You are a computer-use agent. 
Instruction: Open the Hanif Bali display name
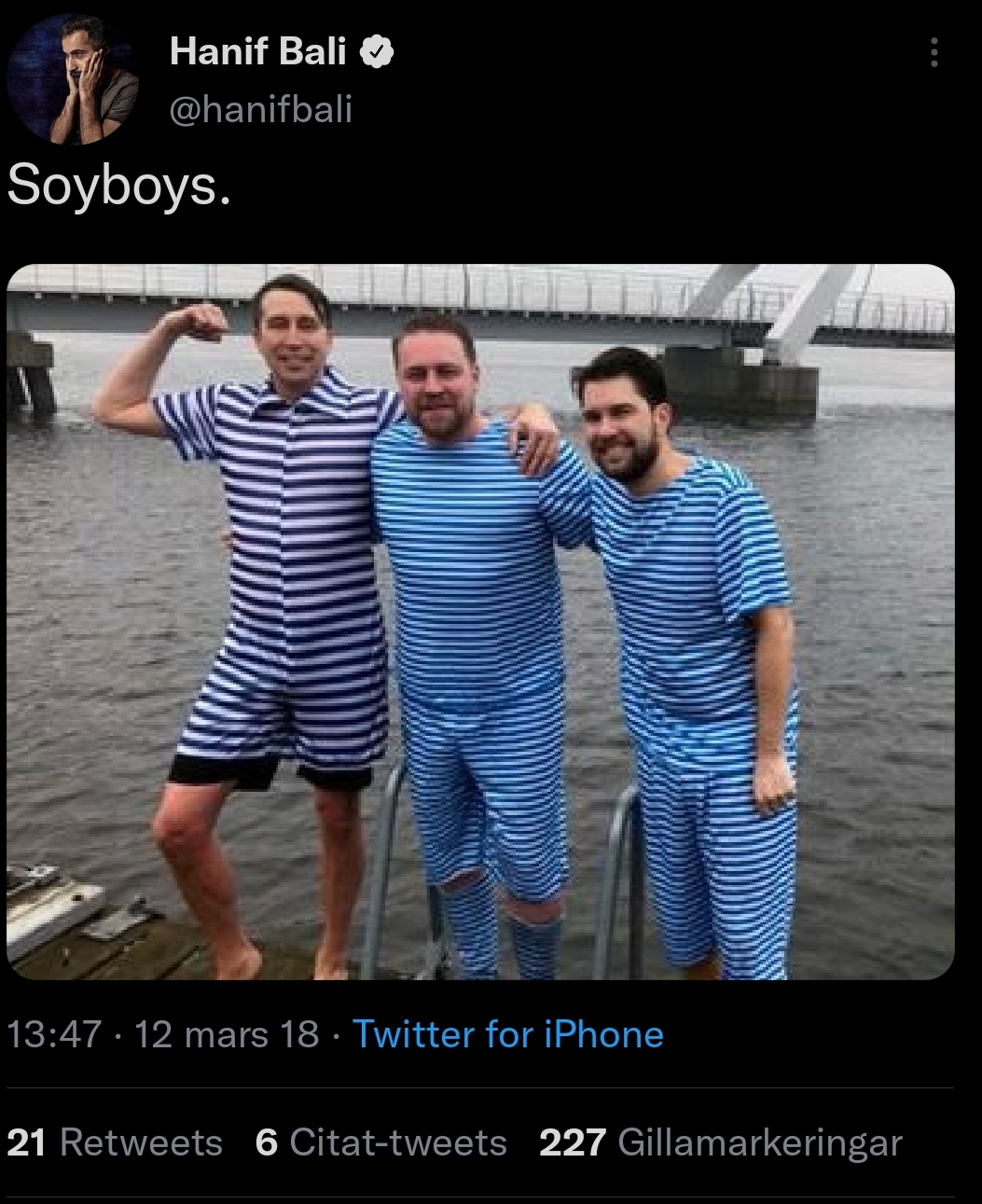[258, 52]
